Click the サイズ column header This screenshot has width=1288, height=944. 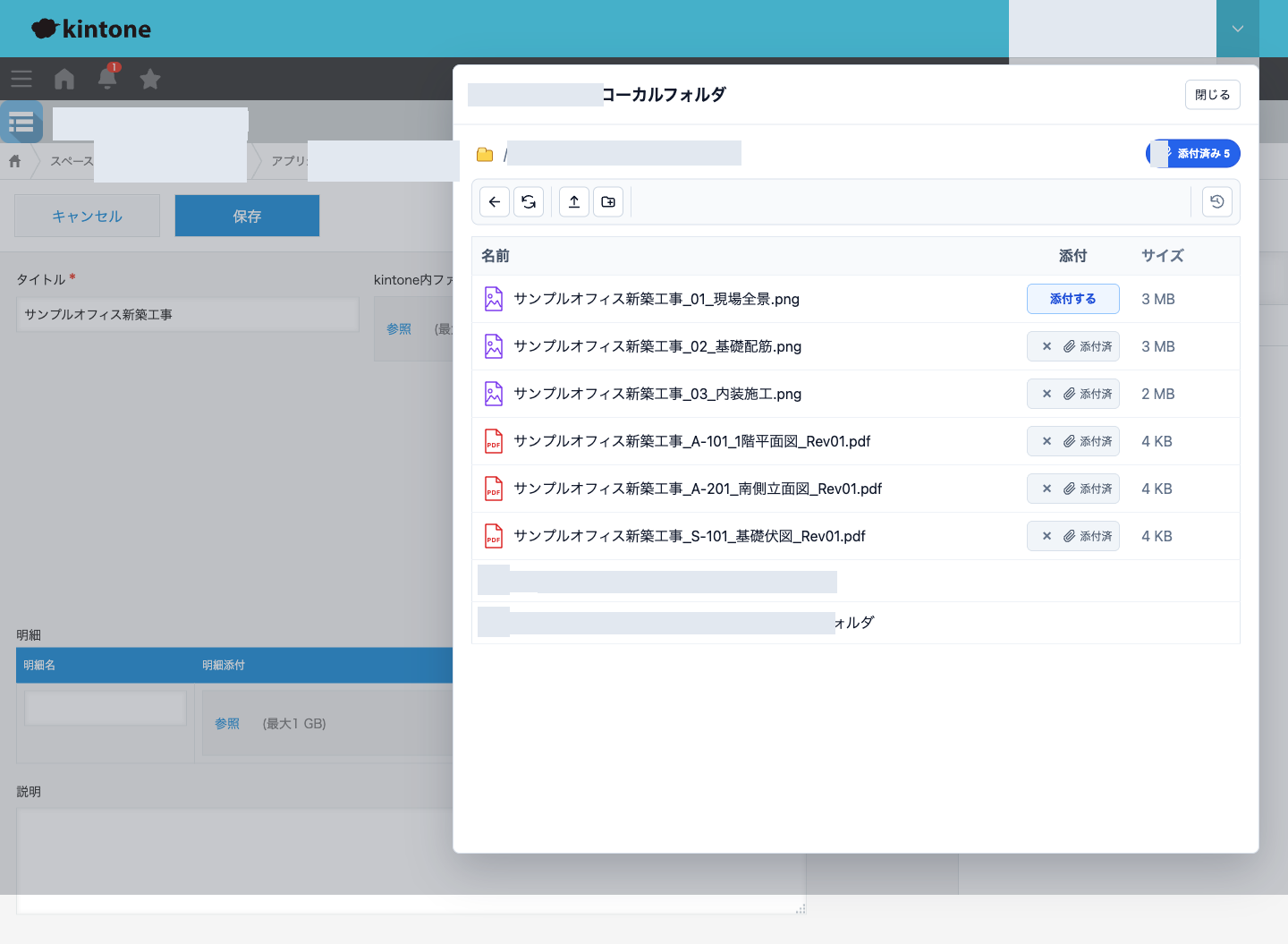pyautogui.click(x=1163, y=256)
